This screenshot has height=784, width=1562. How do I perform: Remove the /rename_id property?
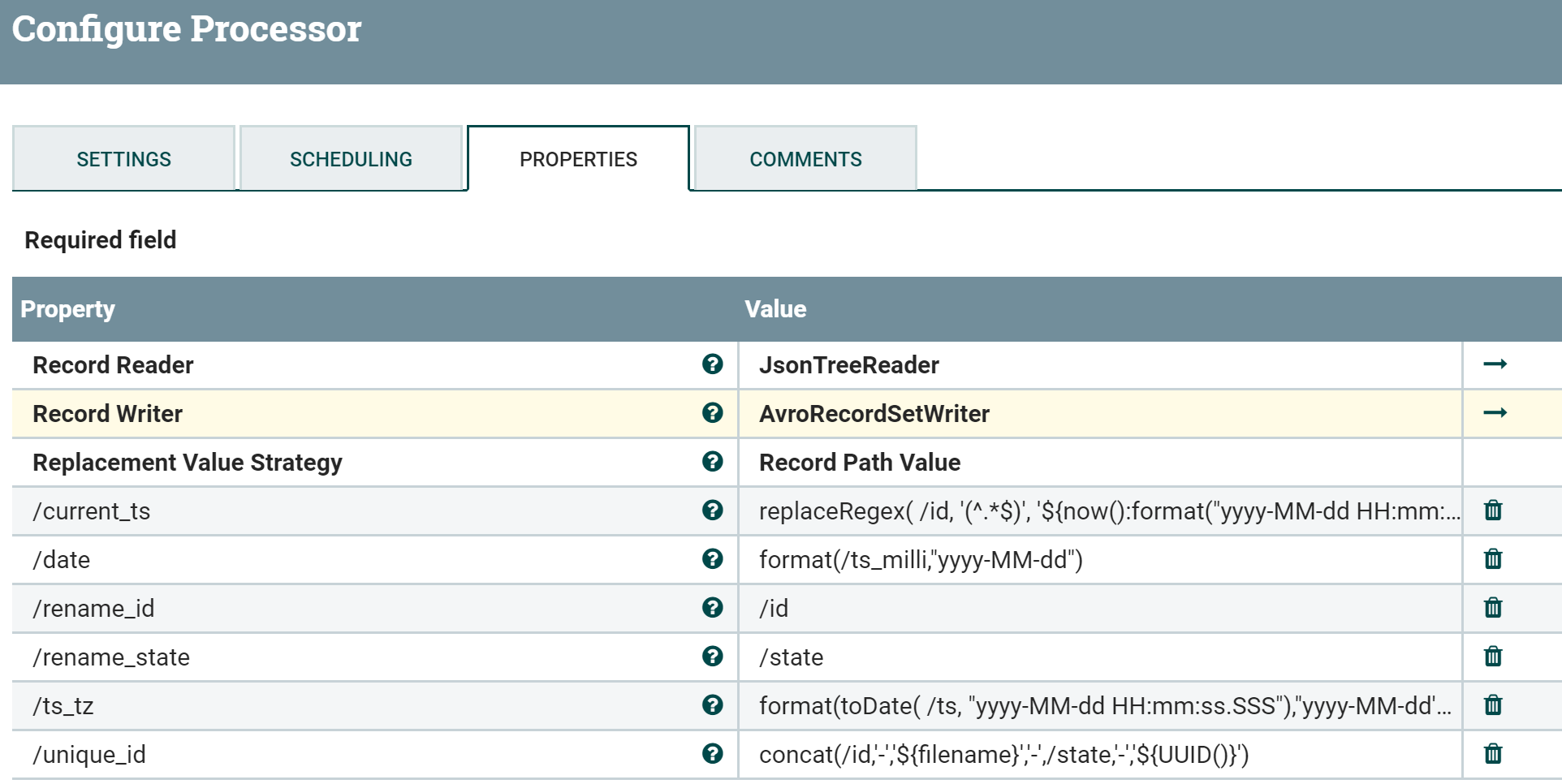[1494, 608]
